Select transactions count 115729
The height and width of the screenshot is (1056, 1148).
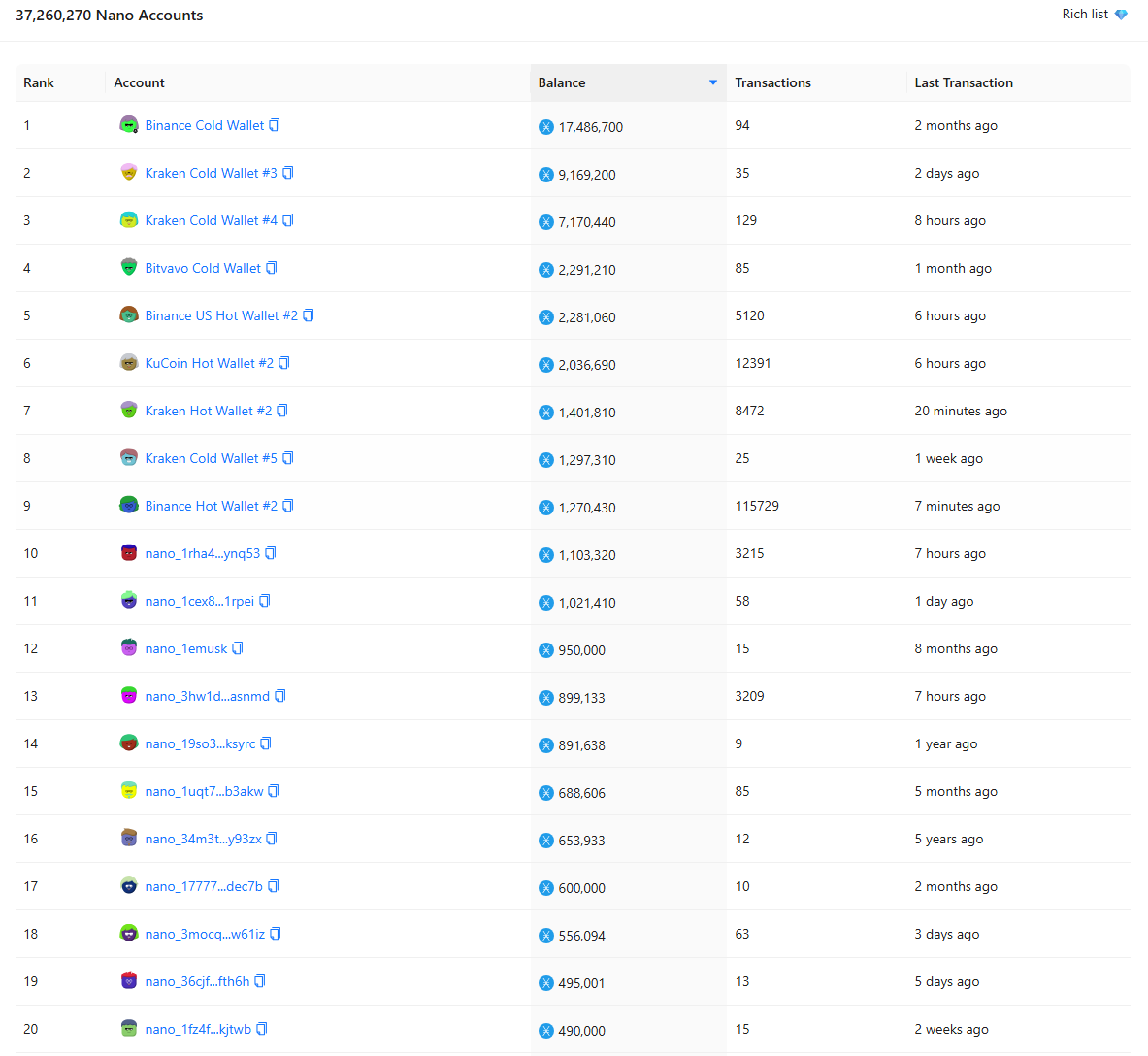pyautogui.click(x=757, y=506)
